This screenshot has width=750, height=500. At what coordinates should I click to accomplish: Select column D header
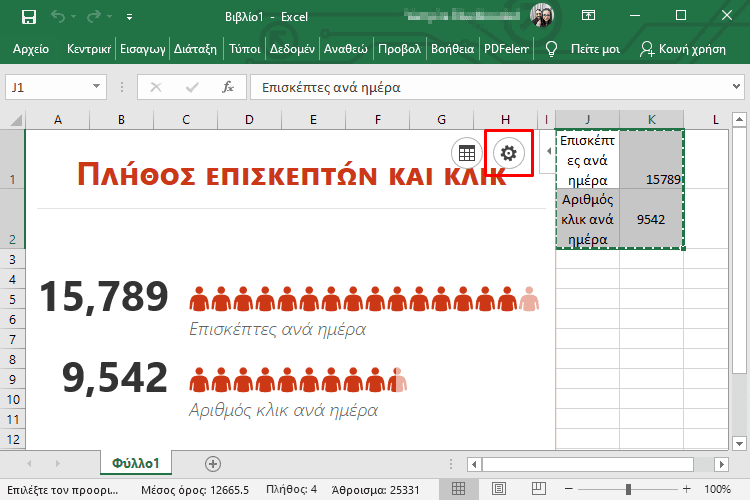pyautogui.click(x=249, y=120)
